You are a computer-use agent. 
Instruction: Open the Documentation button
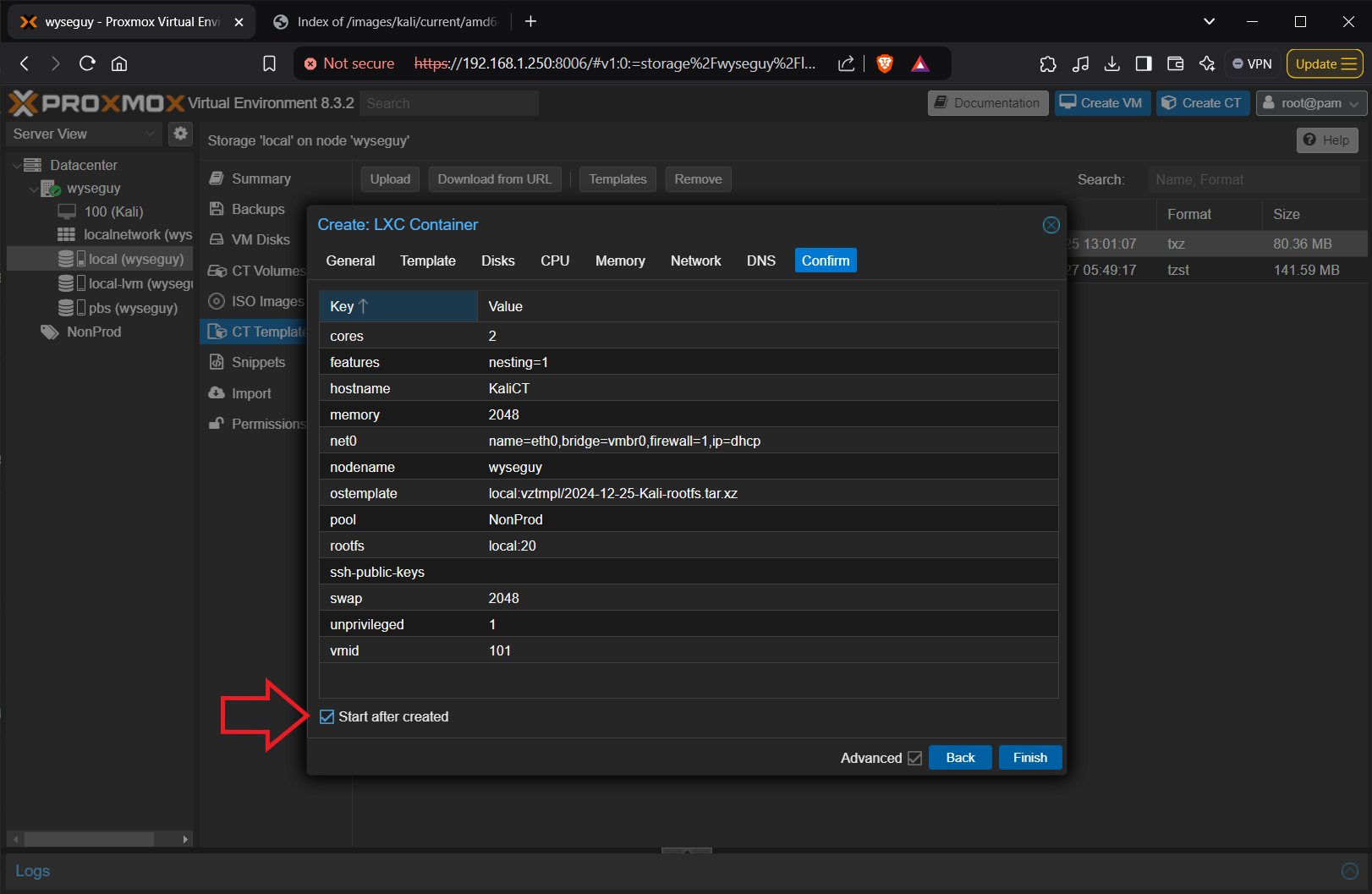click(988, 103)
